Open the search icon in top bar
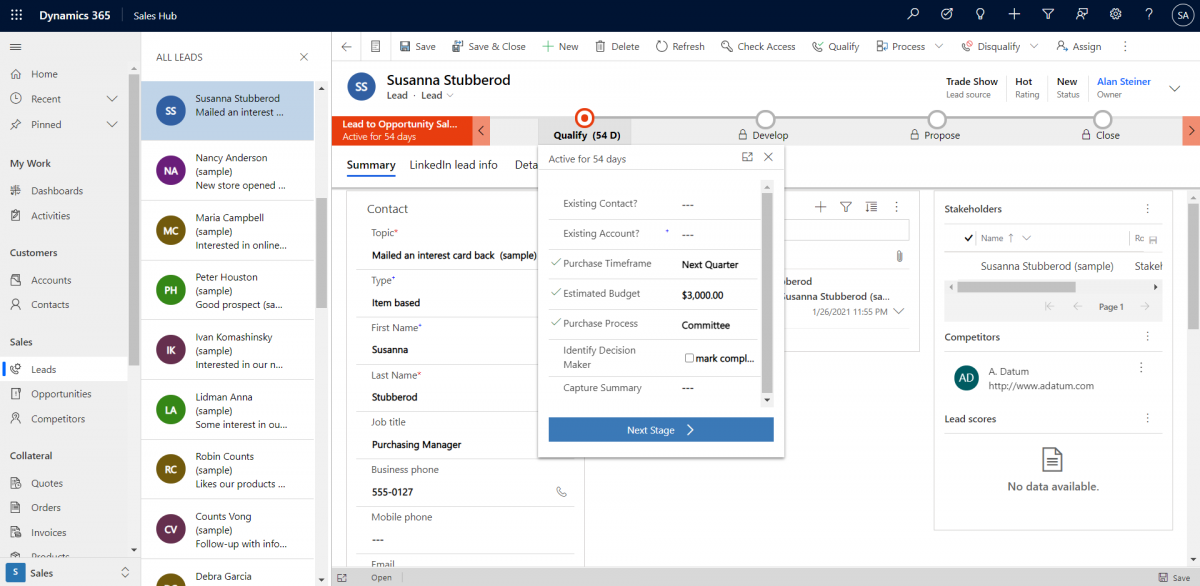This screenshot has height=586, width=1200. (x=913, y=14)
